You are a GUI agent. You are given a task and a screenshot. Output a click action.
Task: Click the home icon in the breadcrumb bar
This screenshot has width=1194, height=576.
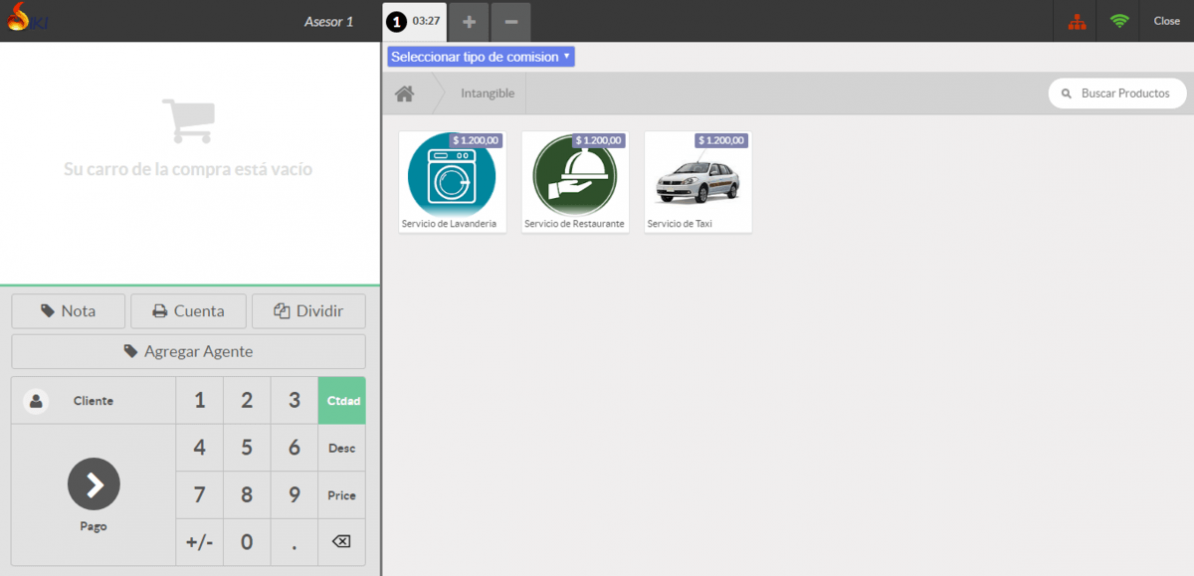click(x=406, y=92)
